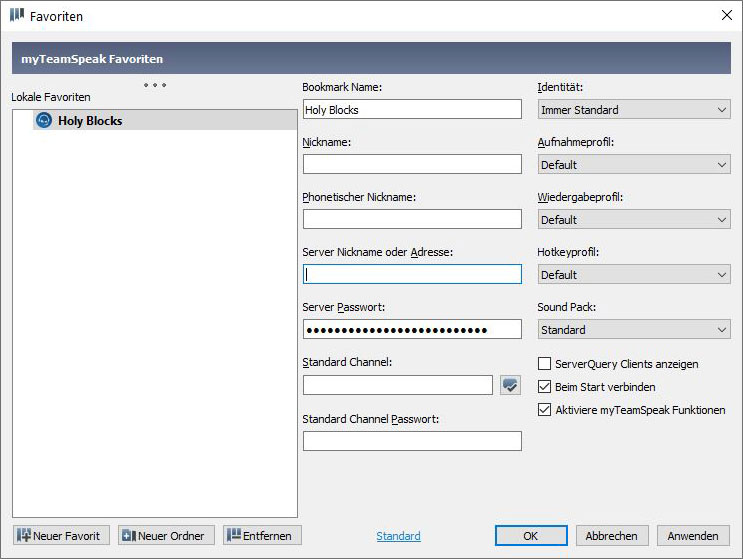Viewport: 743px width, 559px height.
Task: Click the Server Passwort field
Action: point(412,329)
